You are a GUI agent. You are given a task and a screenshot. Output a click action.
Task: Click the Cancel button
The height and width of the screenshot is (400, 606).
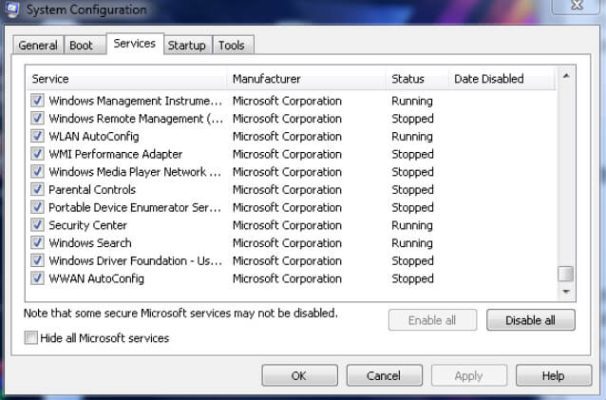coord(383,376)
